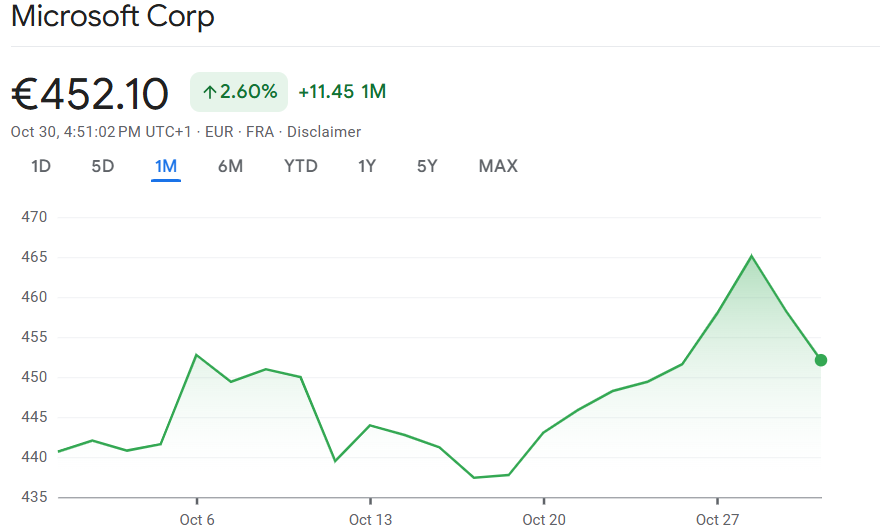The width and height of the screenshot is (880, 532).
Task: Click the €452.10 price value
Action: click(x=90, y=94)
